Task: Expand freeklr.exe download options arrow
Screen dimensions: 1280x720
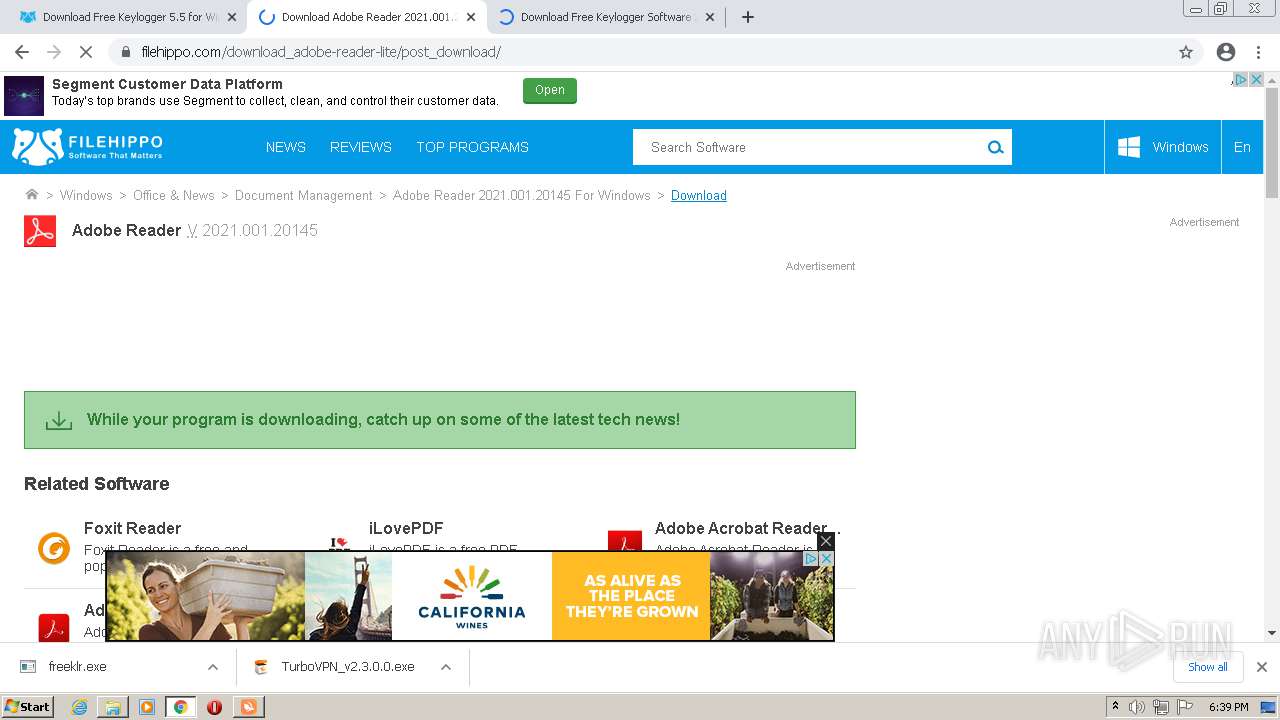Action: 213,667
